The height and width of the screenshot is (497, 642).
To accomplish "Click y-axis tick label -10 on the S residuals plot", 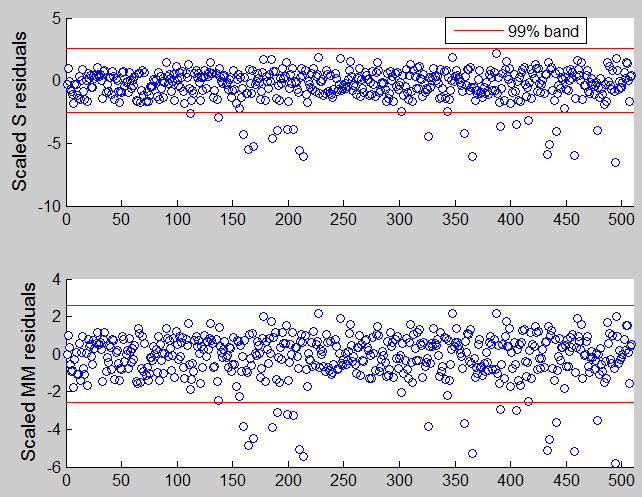I will pyautogui.click(x=47, y=206).
